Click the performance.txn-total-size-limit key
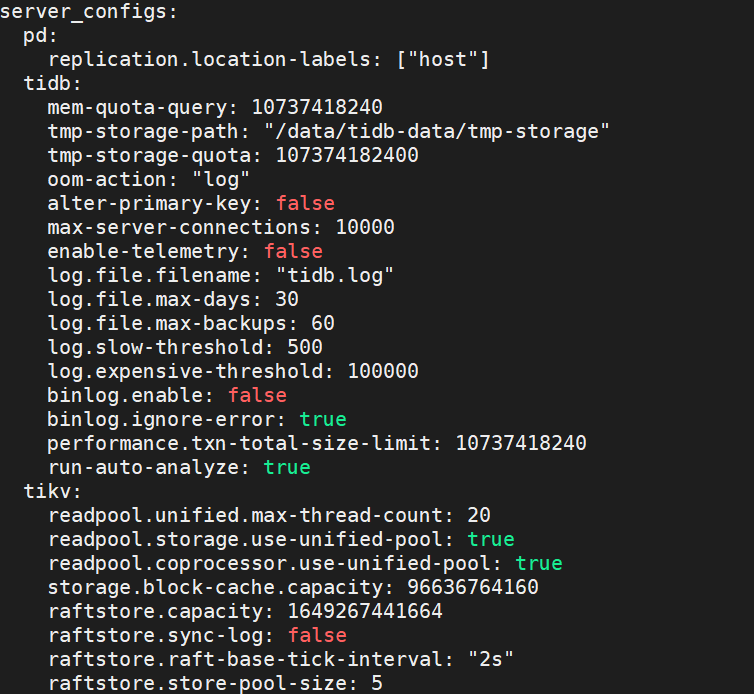 click(244, 443)
